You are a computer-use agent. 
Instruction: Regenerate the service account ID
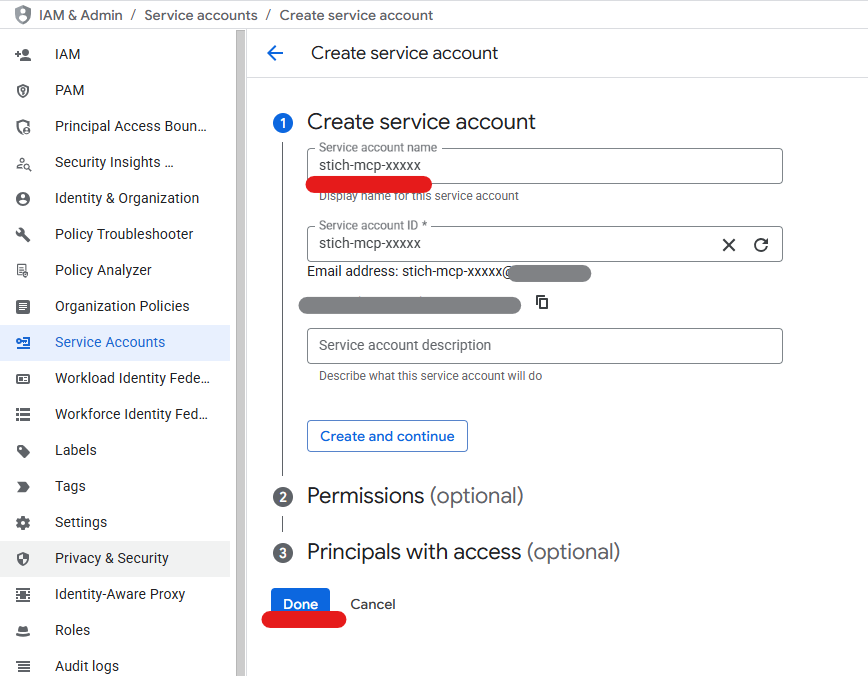pyautogui.click(x=761, y=245)
